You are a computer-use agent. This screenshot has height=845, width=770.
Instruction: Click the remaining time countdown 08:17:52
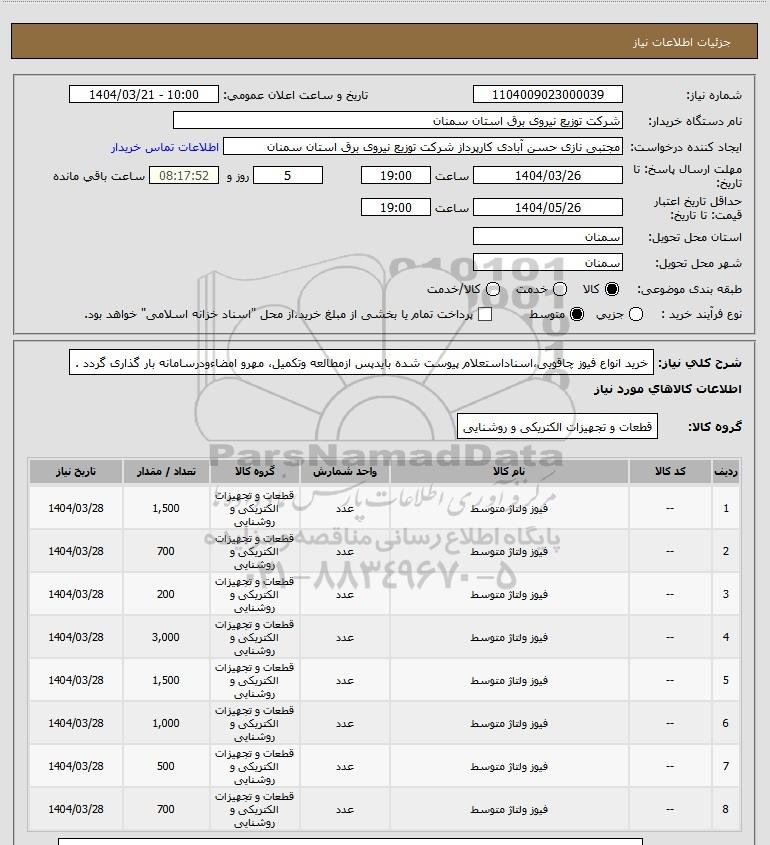[184, 175]
